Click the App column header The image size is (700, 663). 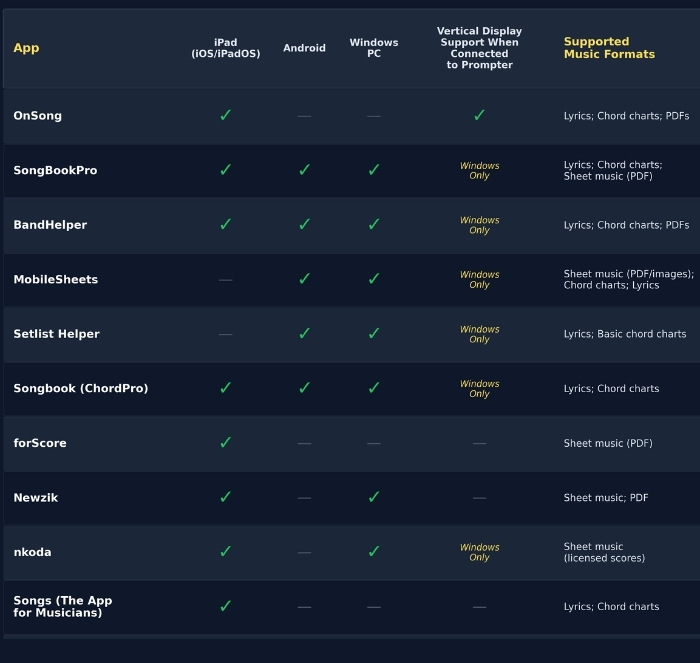[x=26, y=48]
